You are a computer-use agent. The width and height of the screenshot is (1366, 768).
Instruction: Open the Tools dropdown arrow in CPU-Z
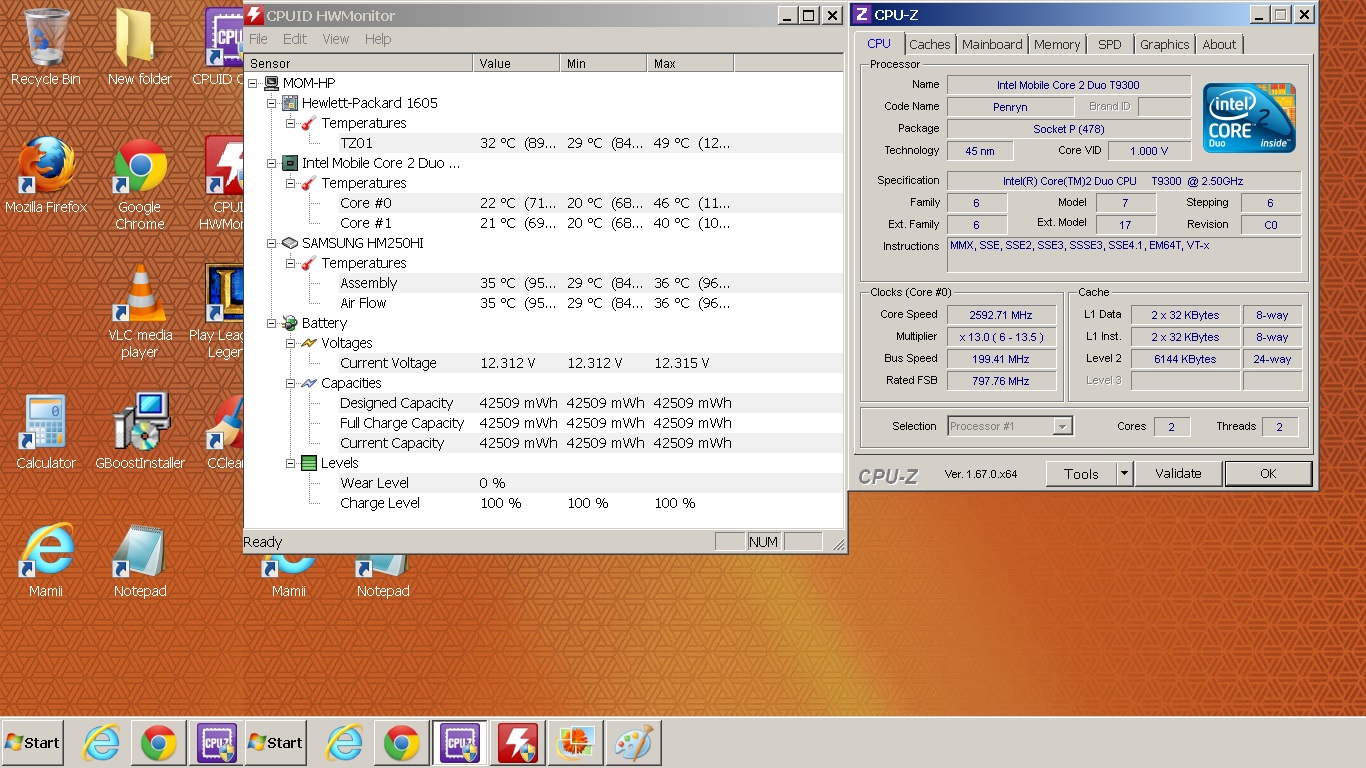(x=1124, y=474)
